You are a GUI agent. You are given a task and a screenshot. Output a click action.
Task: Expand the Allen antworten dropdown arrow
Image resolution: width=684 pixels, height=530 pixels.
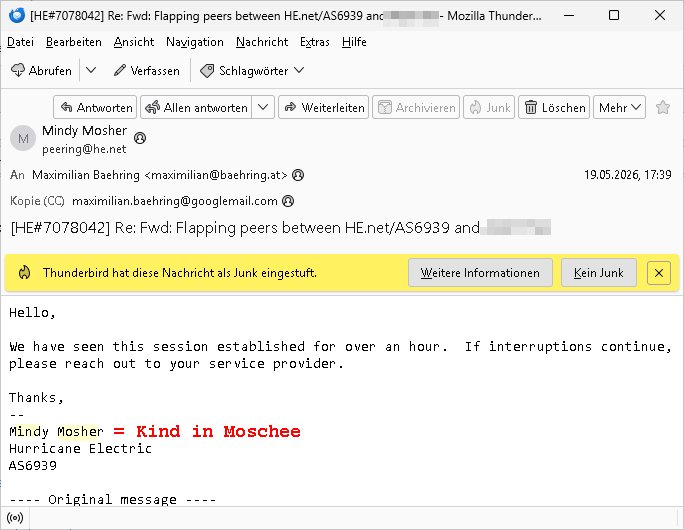click(263, 107)
